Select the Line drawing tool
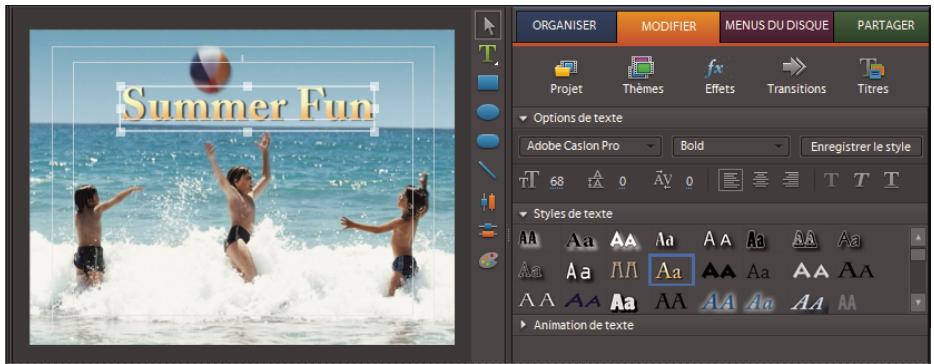934x364 pixels. click(488, 170)
